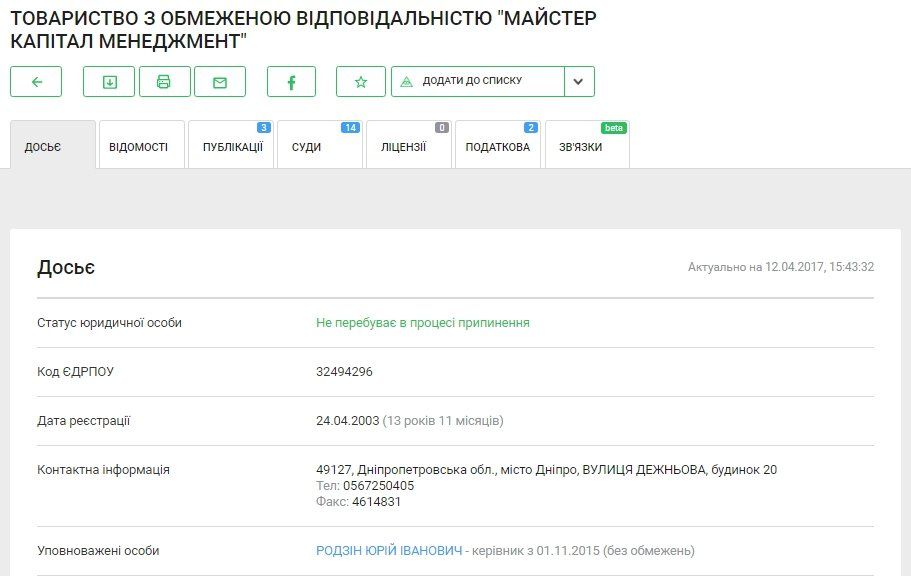Download the company report via download icon
This screenshot has width=911, height=576.
pyautogui.click(x=109, y=81)
